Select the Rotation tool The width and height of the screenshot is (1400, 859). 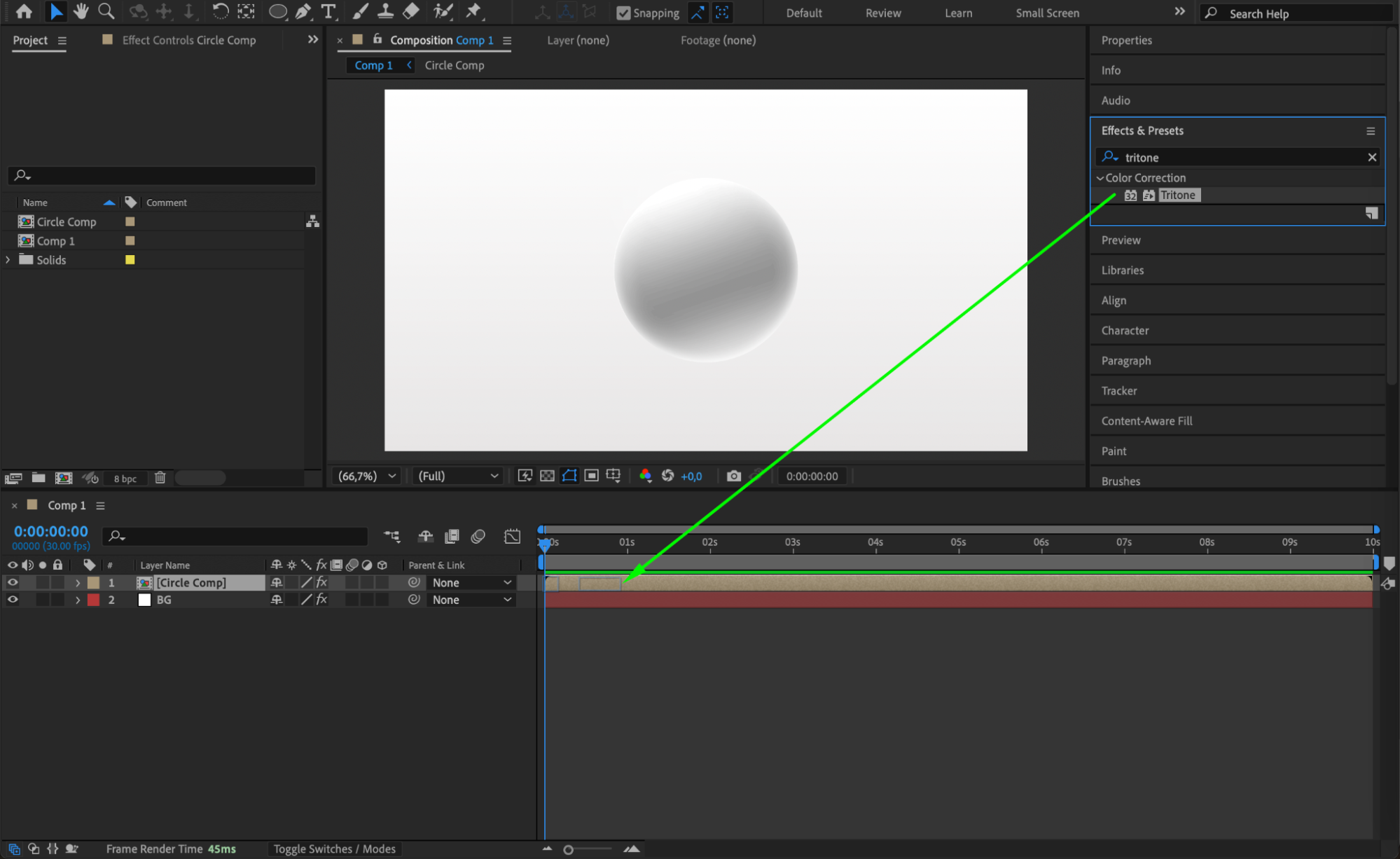point(220,11)
